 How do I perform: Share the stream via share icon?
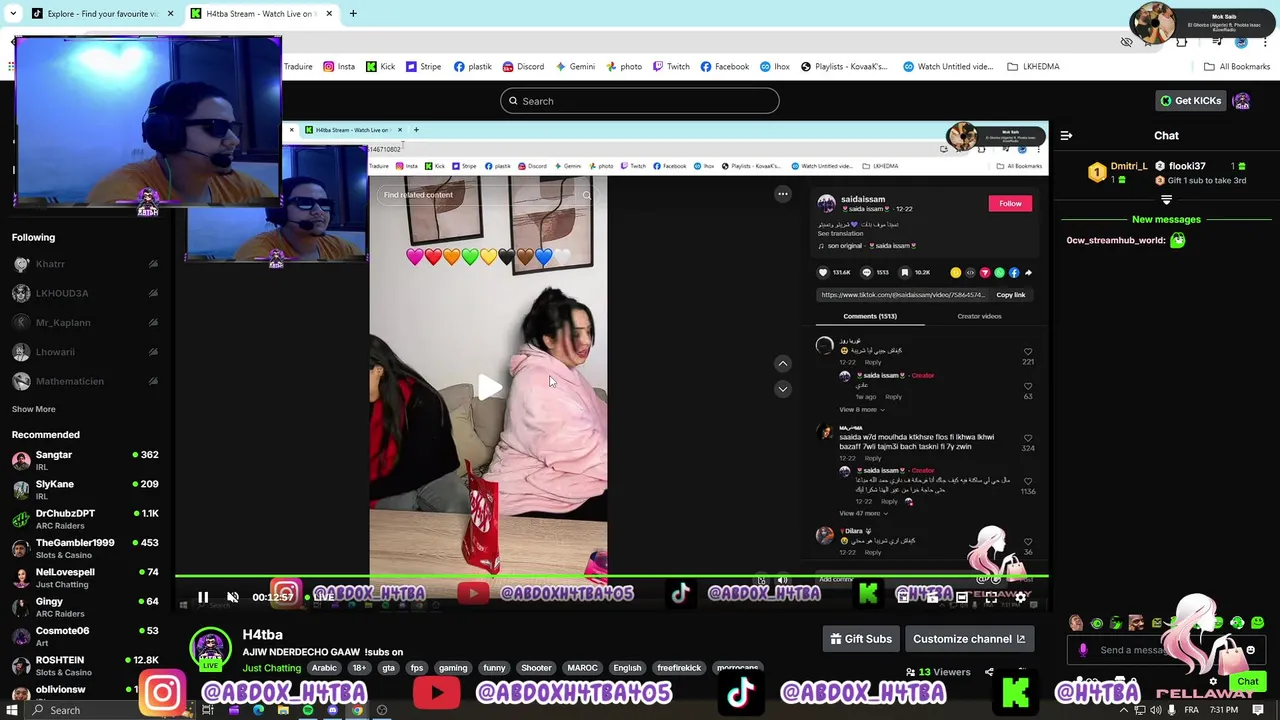pos(989,672)
